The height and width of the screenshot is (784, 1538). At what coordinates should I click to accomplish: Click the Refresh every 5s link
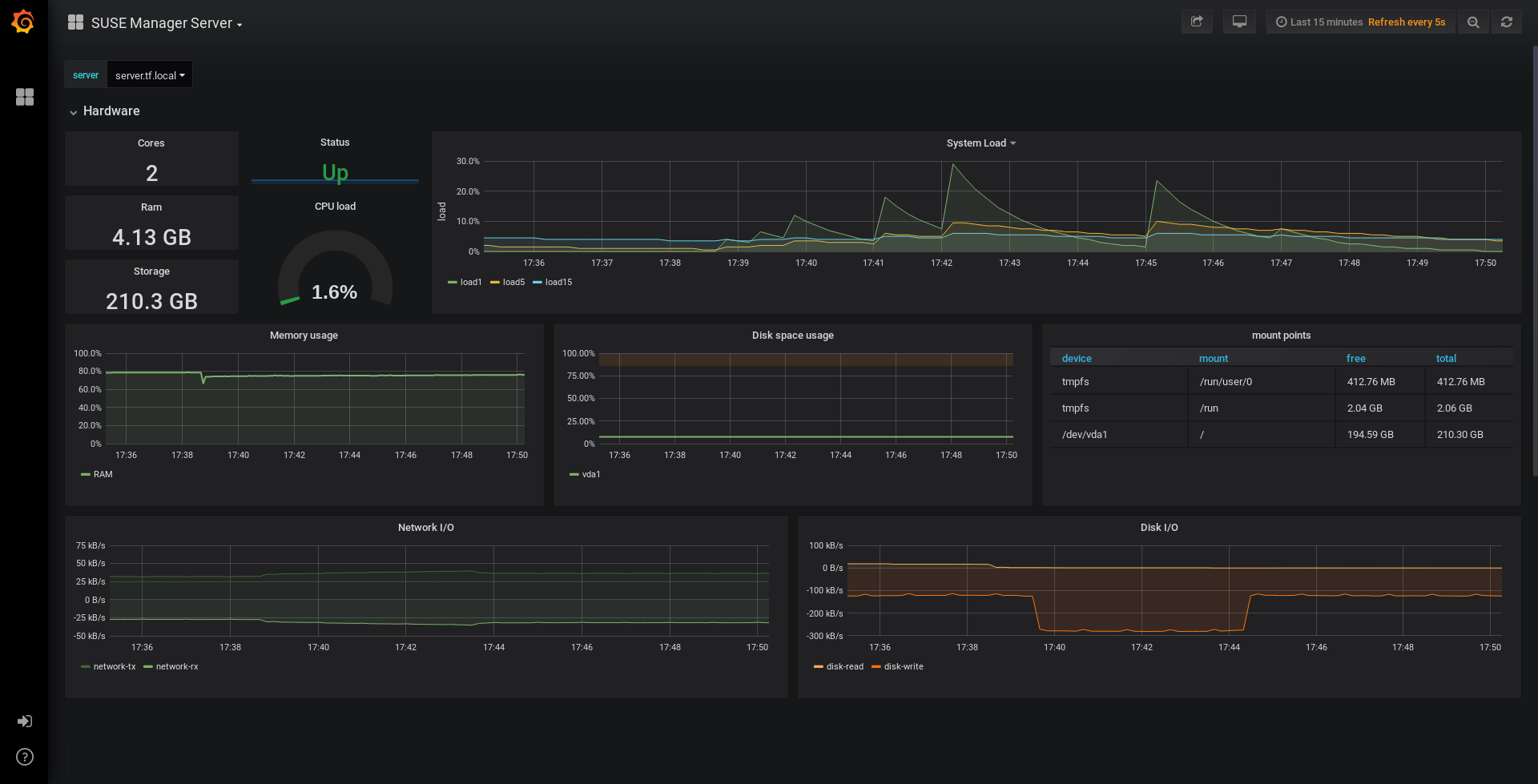click(x=1407, y=22)
